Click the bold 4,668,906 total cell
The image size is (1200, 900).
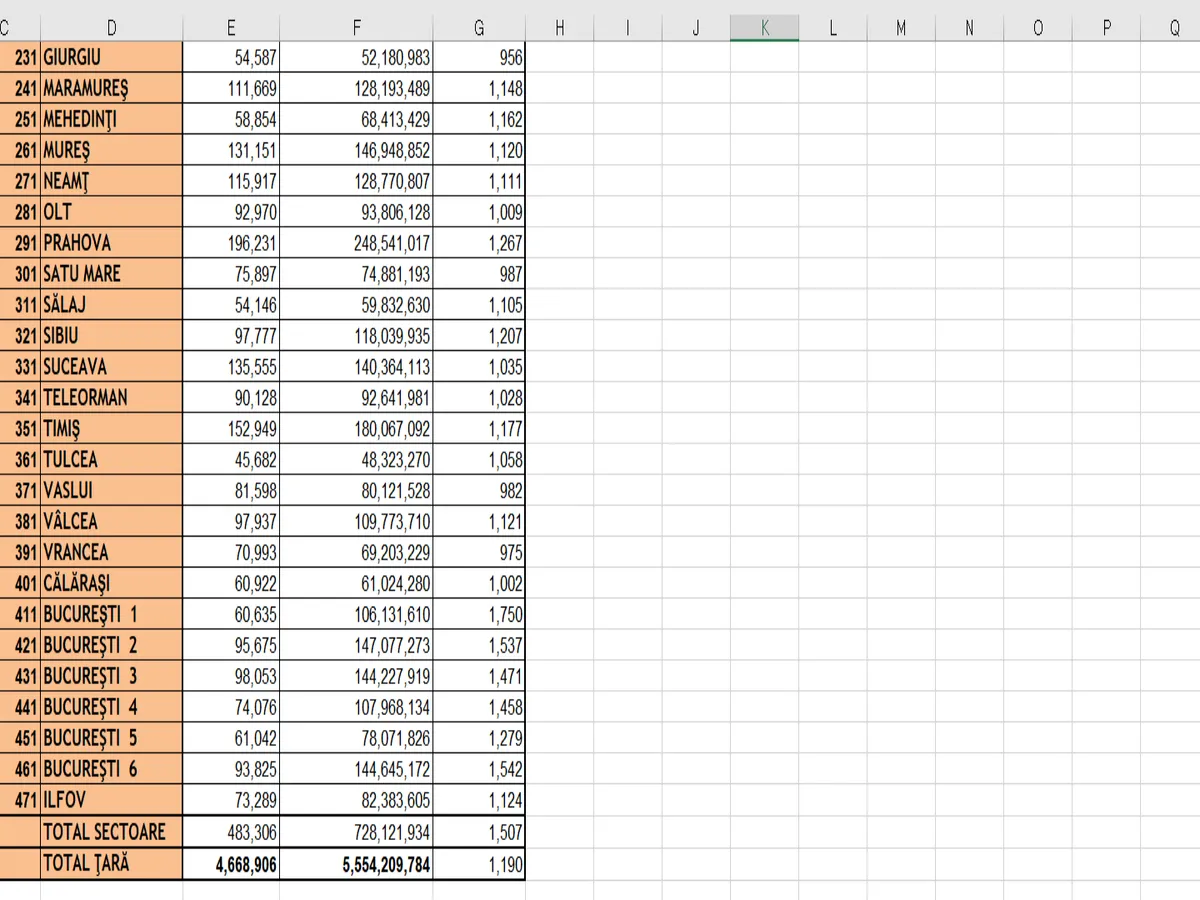pyautogui.click(x=231, y=864)
